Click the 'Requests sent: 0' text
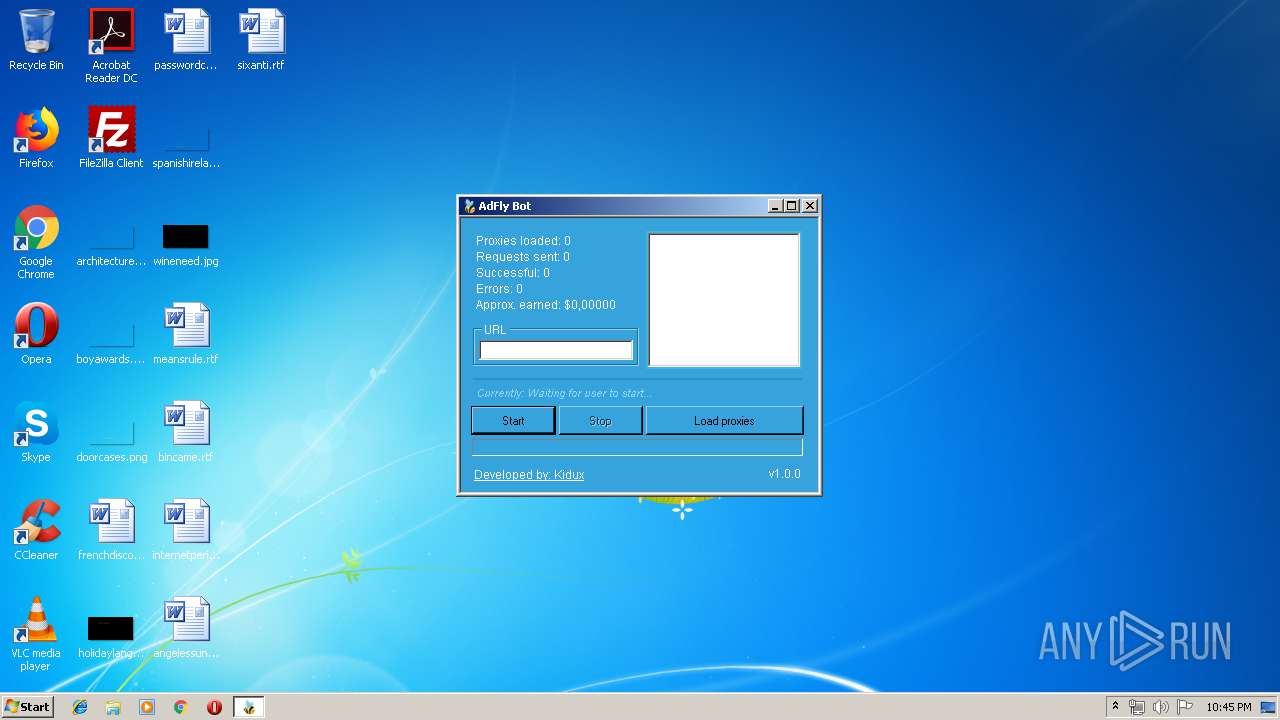Image resolution: width=1280 pixels, height=720 pixels. pyautogui.click(x=523, y=257)
